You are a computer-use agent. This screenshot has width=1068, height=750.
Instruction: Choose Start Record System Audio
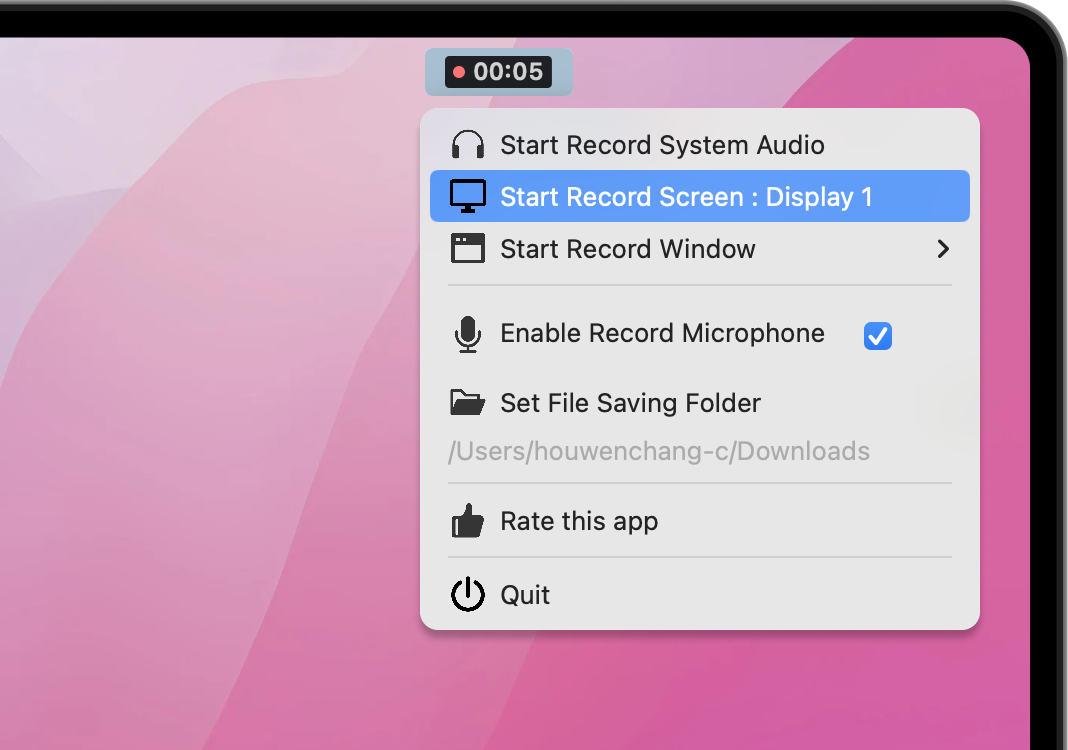click(x=660, y=143)
